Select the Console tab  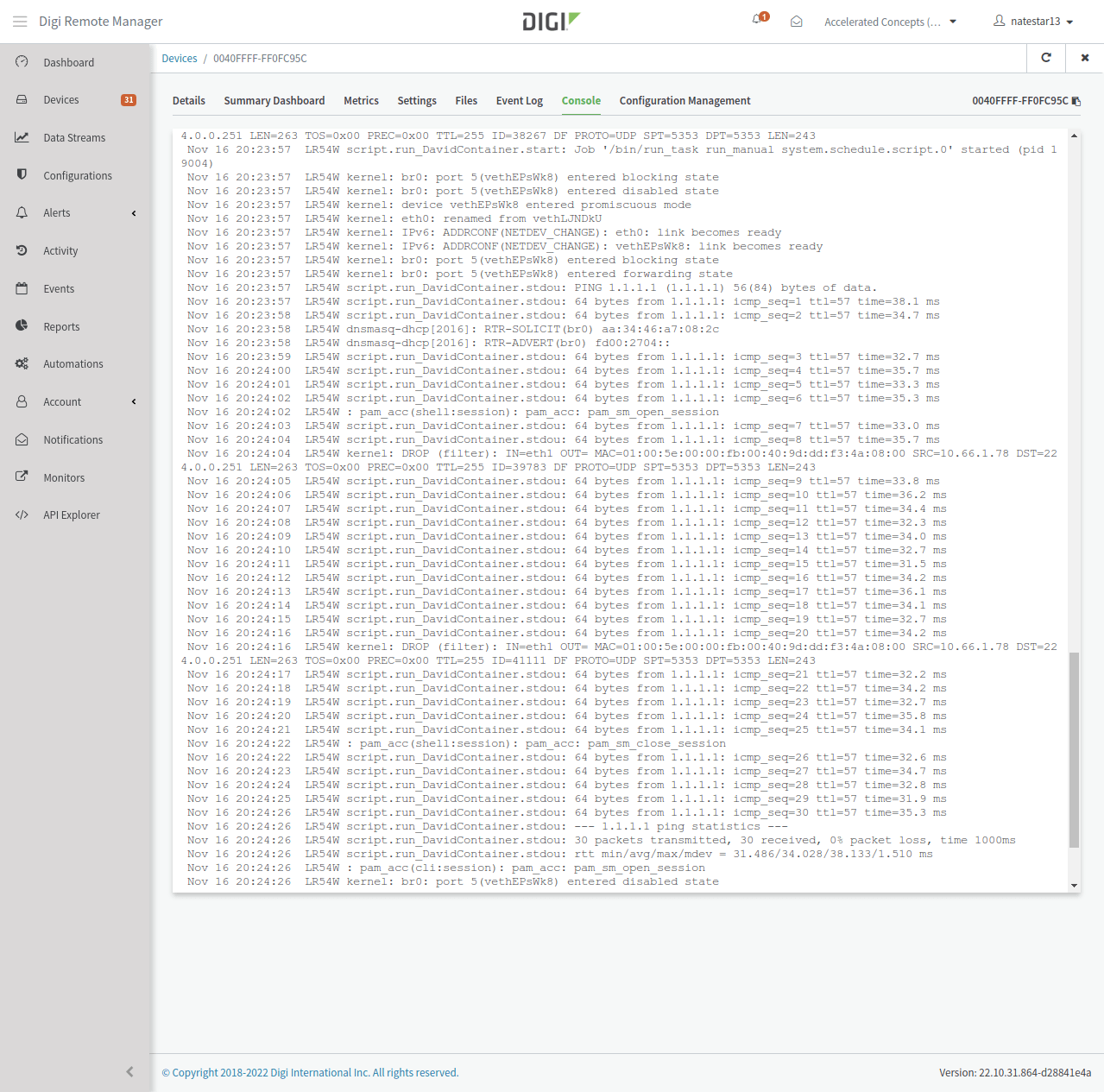click(581, 101)
